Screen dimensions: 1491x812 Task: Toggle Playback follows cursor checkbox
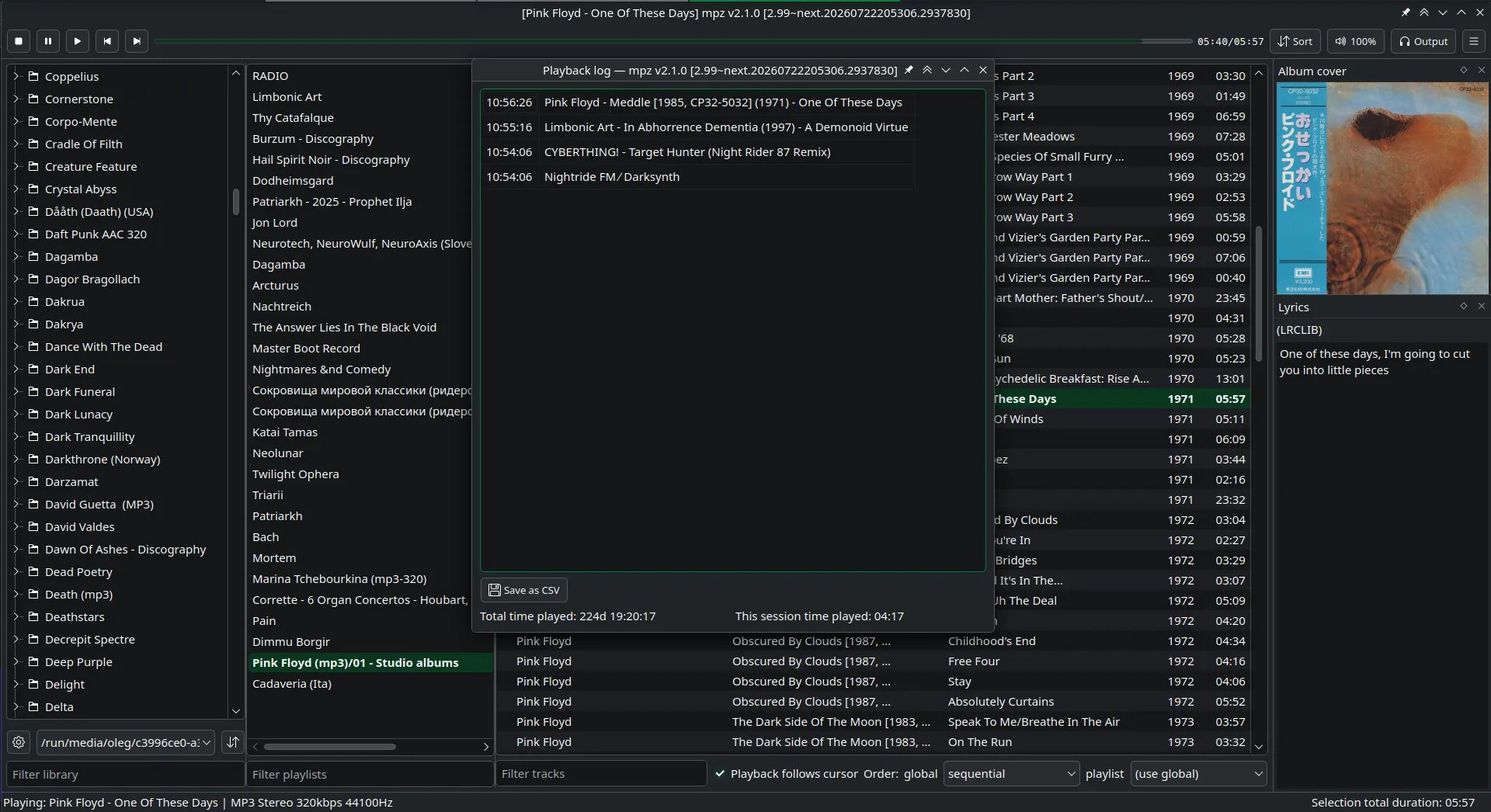(720, 773)
